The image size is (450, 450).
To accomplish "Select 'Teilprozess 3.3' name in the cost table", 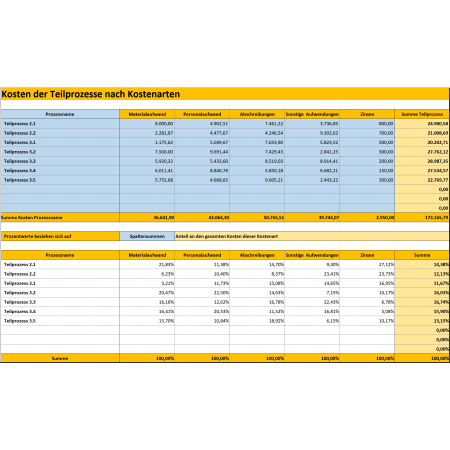I will 20,161.
